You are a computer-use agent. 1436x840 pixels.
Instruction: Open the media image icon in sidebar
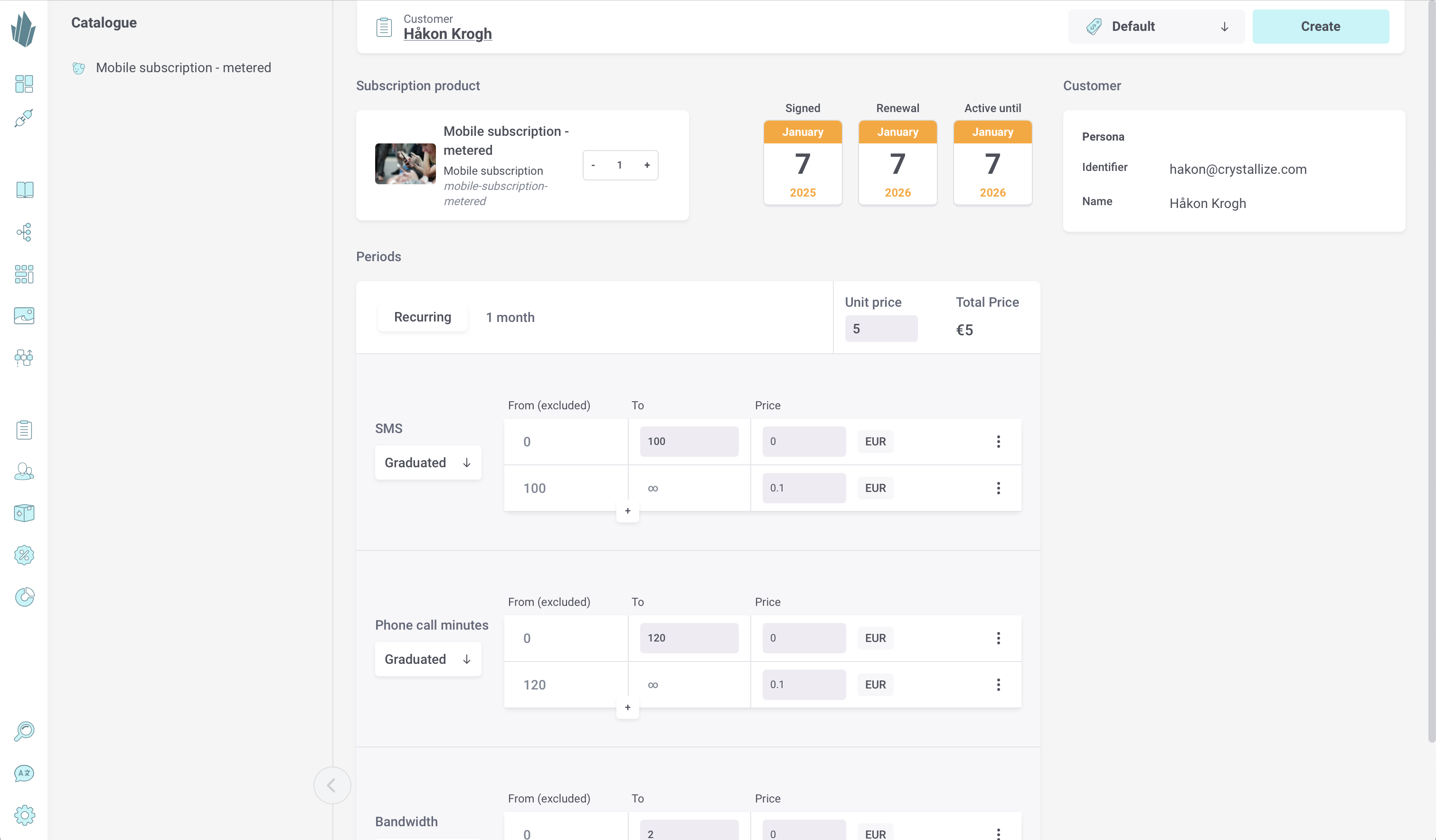(x=24, y=316)
